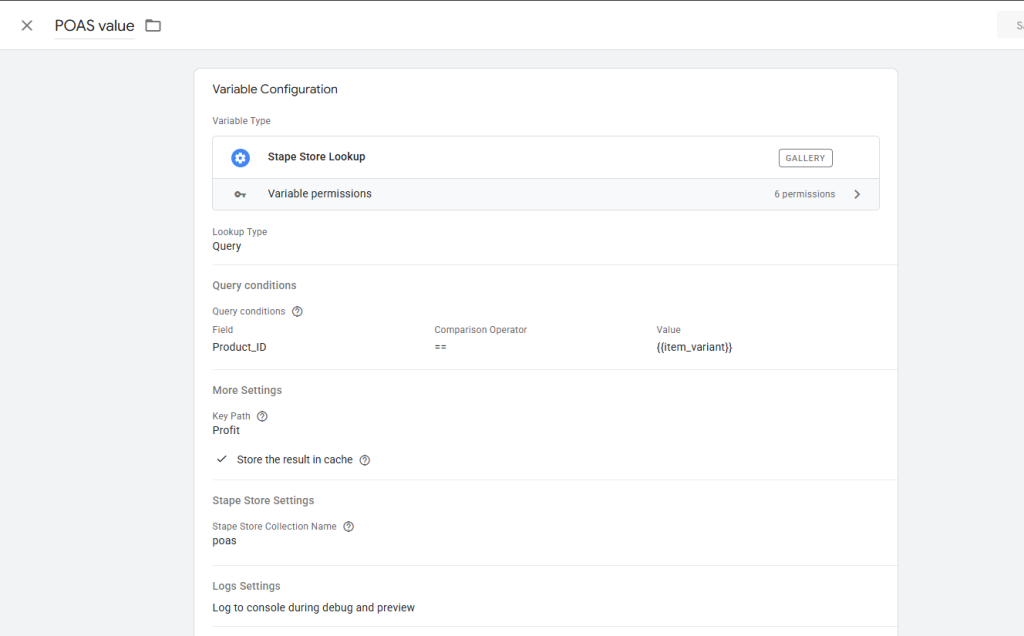The width and height of the screenshot is (1024, 636).
Task: Select the Stape Store Lookup variable type
Action: [317, 157]
